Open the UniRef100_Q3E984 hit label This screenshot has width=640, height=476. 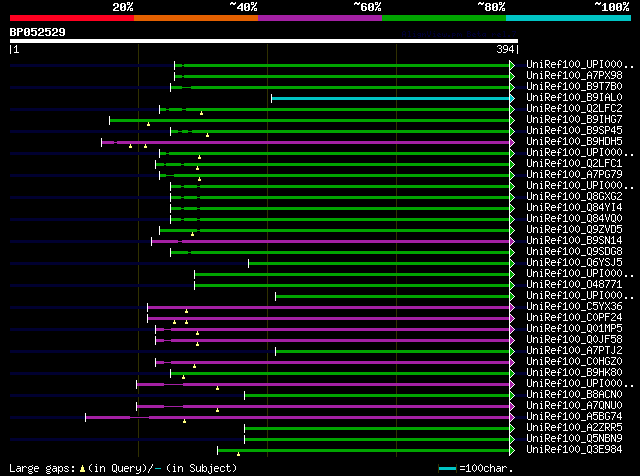[574, 450]
